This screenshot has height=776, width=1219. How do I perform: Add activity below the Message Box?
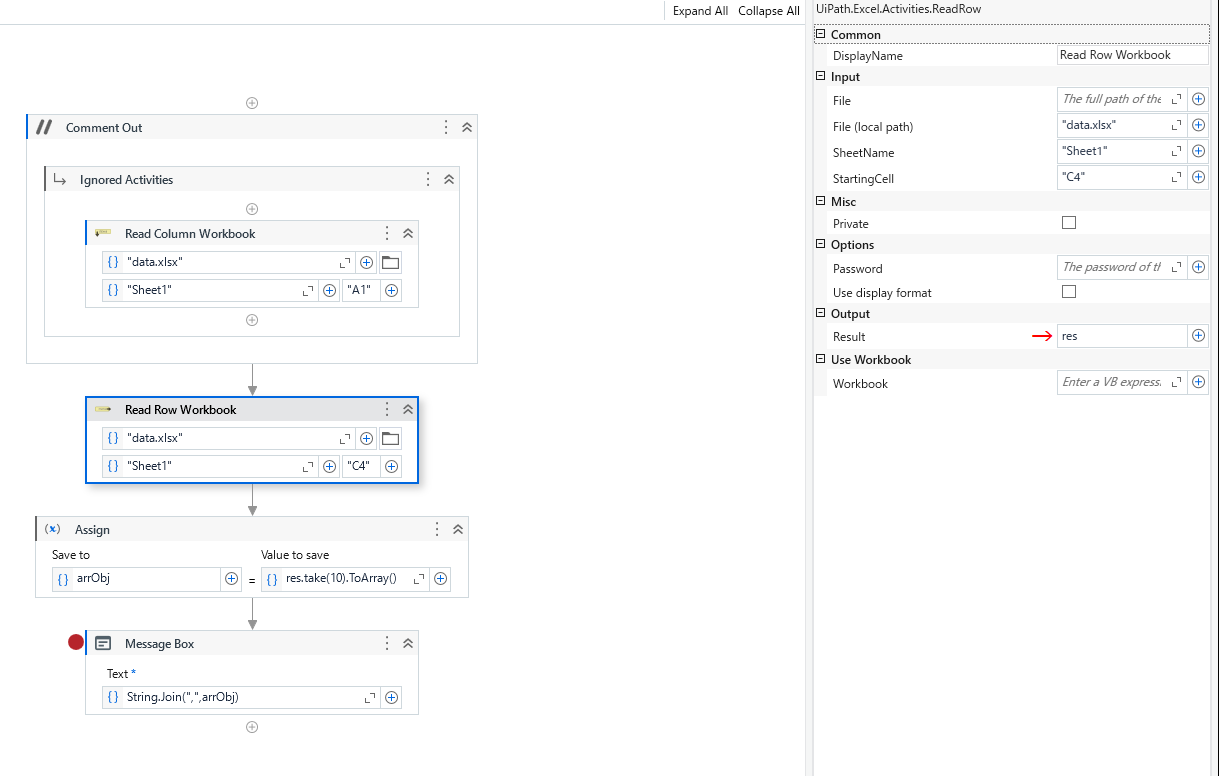[x=252, y=727]
